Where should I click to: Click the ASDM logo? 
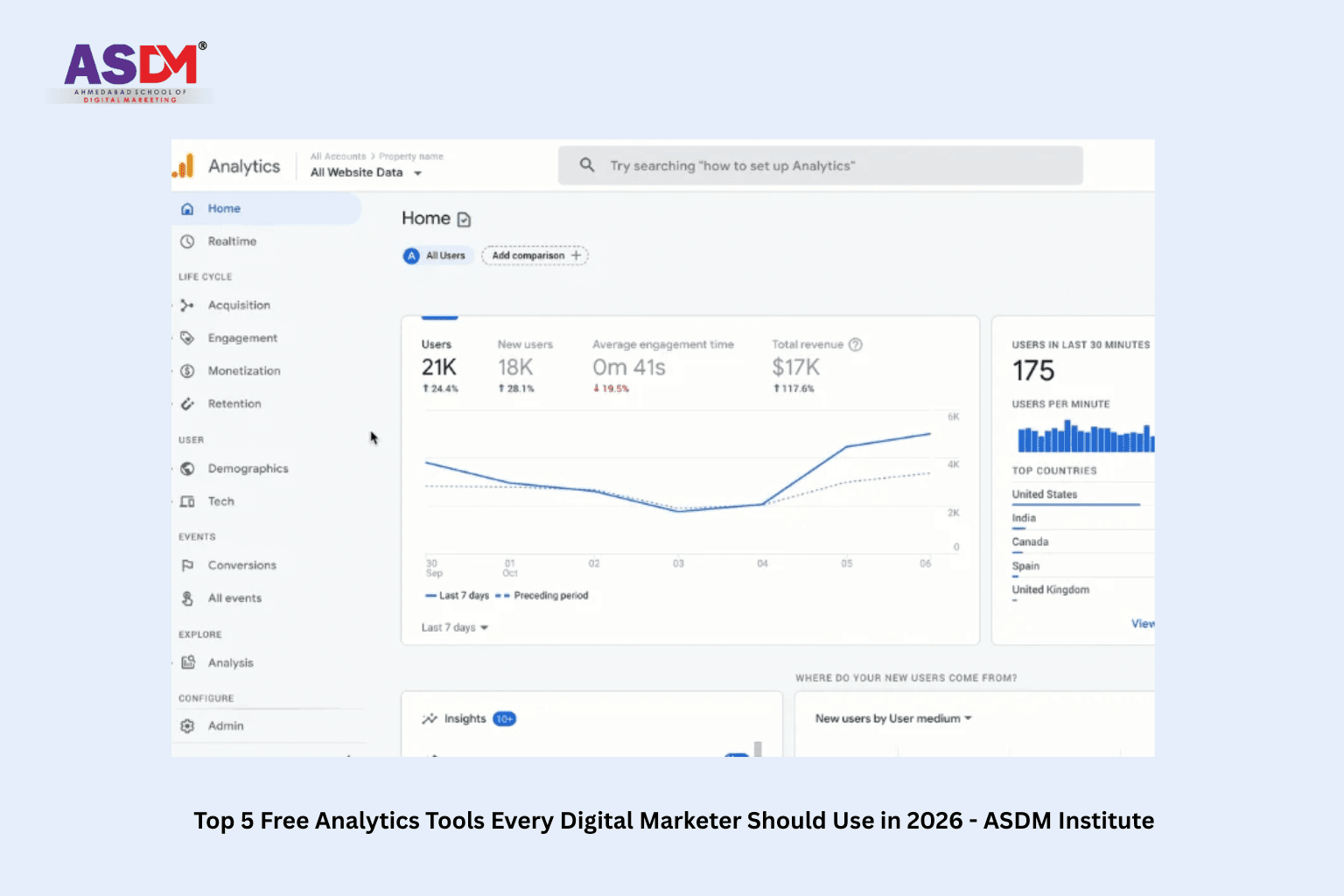click(x=133, y=73)
